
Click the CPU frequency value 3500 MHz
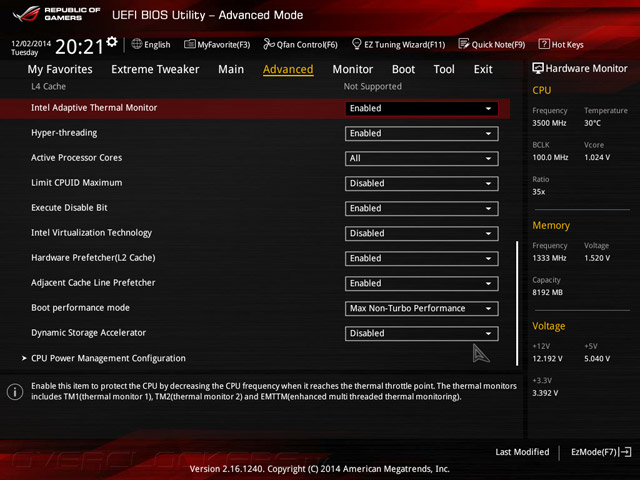[x=549, y=123]
